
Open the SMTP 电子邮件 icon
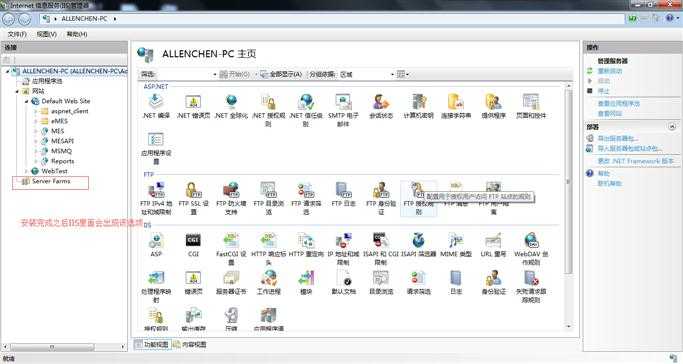point(343,102)
